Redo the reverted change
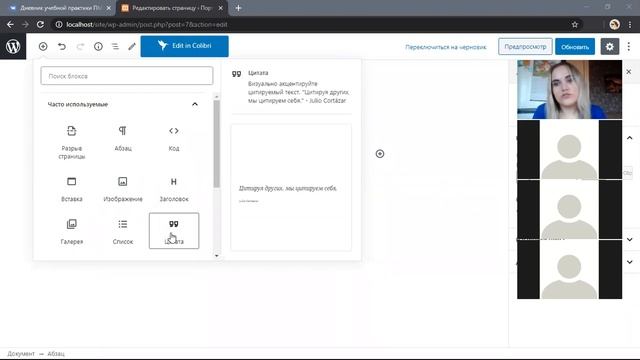This screenshot has width=640, height=360. (80, 47)
